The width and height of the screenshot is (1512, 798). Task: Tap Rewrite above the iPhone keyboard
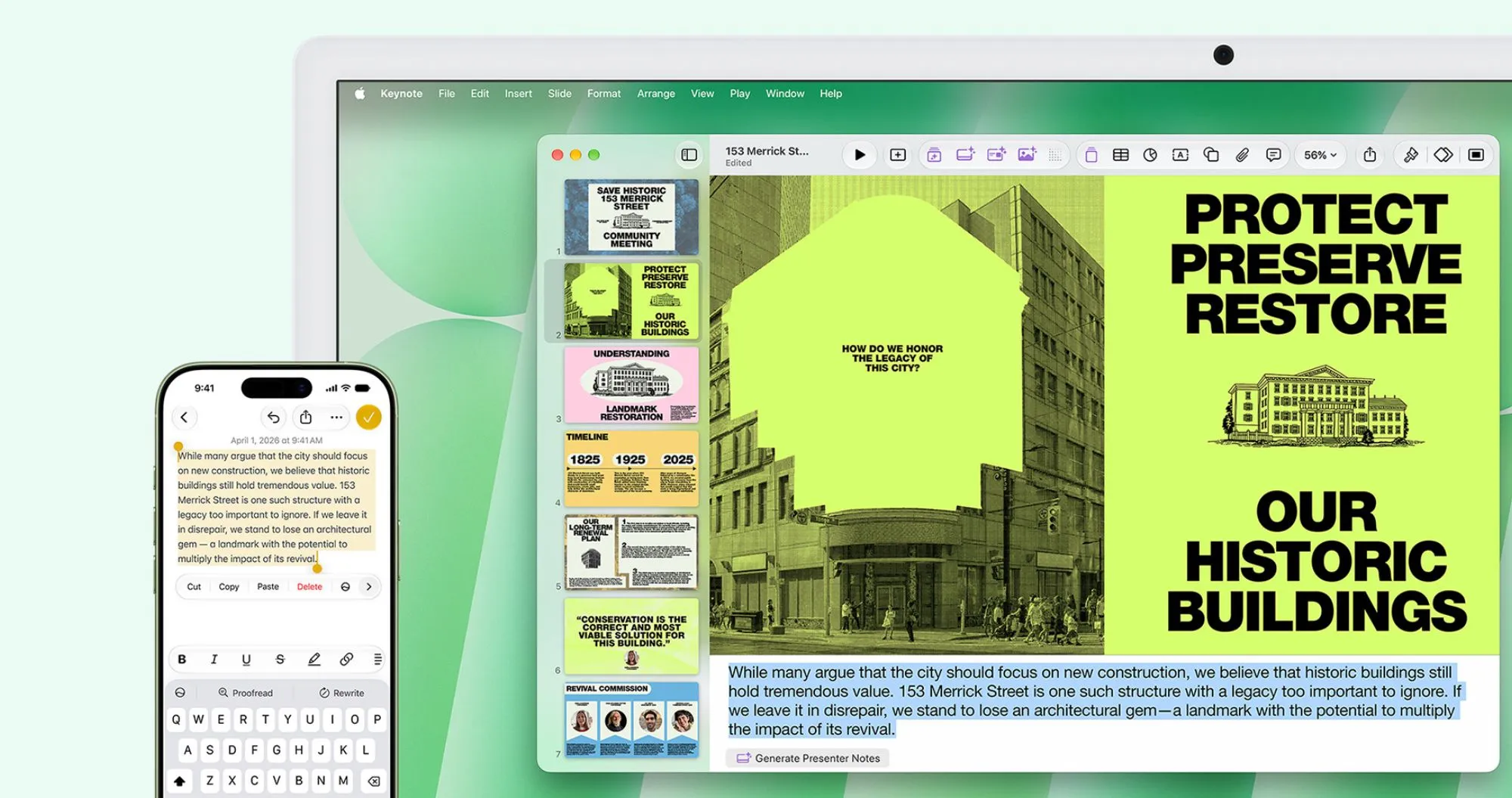point(342,693)
